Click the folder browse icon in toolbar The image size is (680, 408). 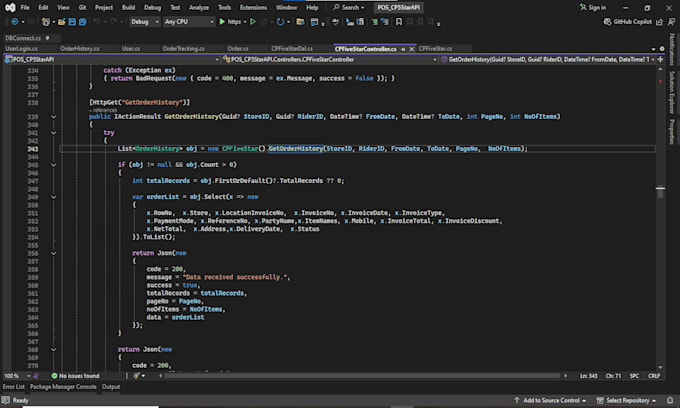(x=300, y=22)
